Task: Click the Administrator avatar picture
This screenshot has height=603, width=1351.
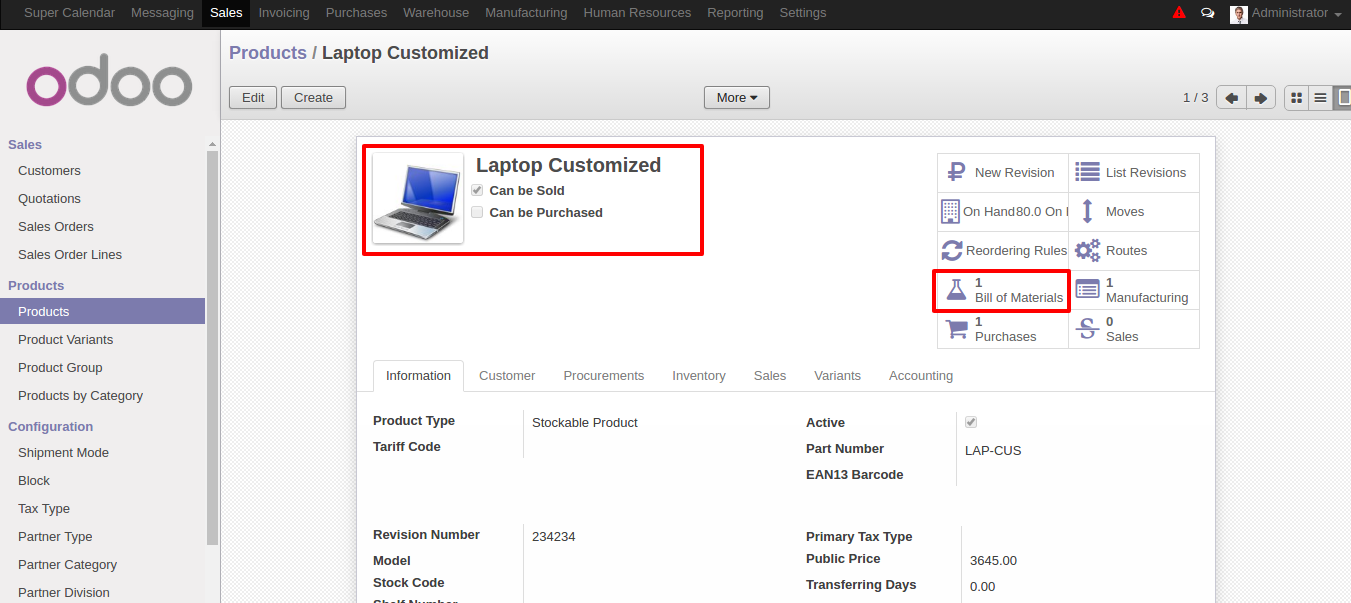Action: [1239, 14]
